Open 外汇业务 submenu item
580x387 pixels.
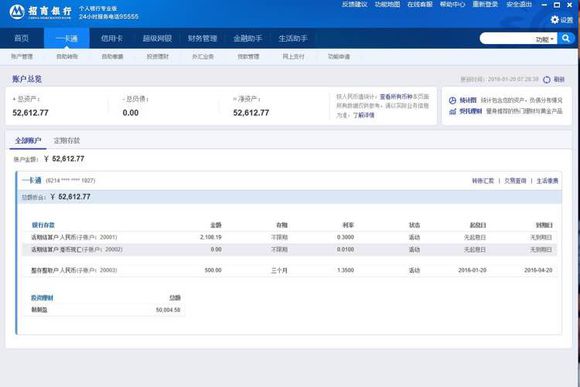point(203,56)
